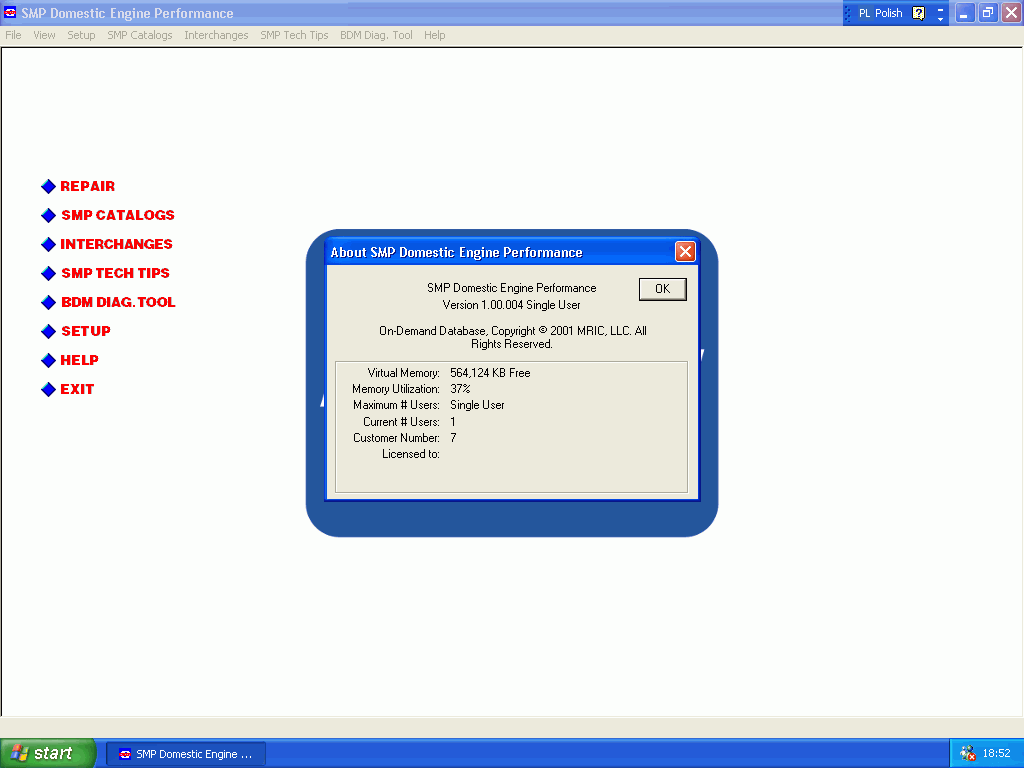Click the 'Memory Utilization:' label
Screen dimensions: 1024x768
tap(395, 389)
